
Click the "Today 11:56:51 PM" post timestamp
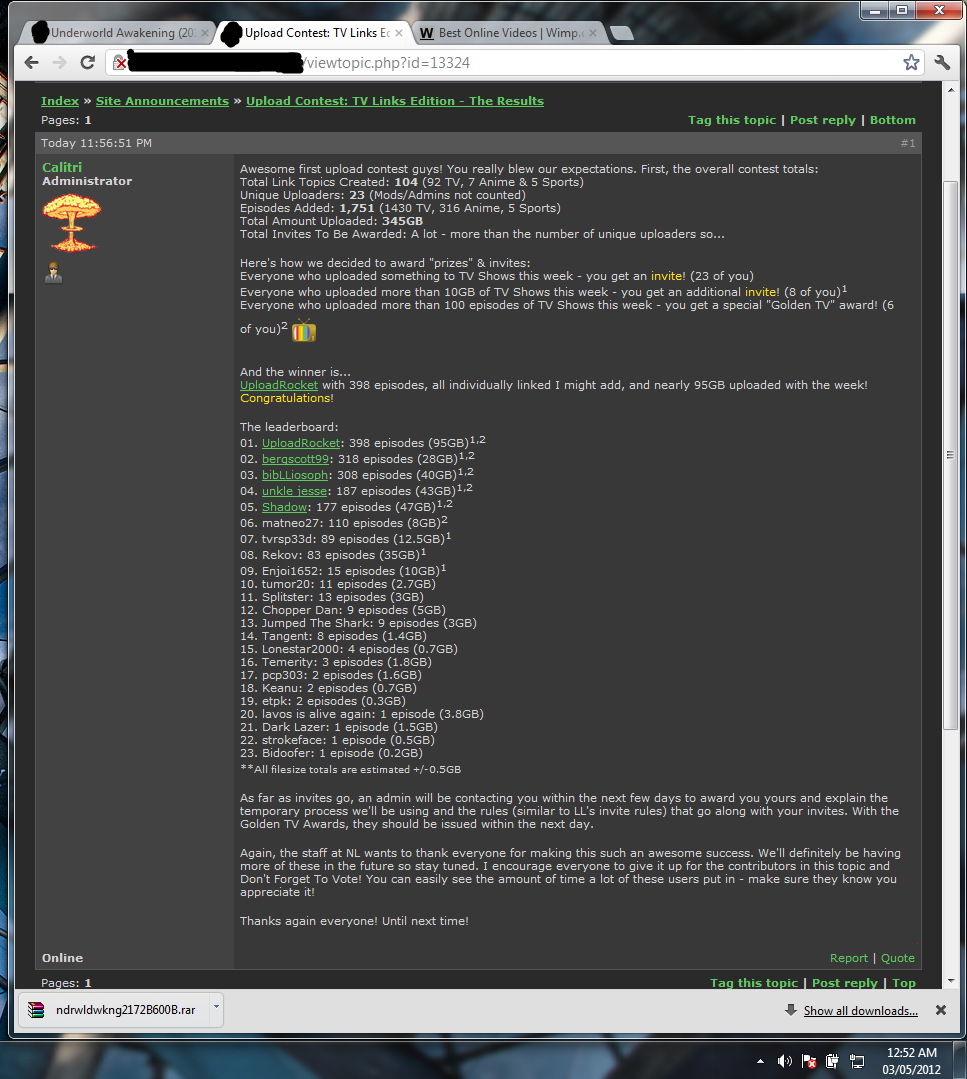96,143
